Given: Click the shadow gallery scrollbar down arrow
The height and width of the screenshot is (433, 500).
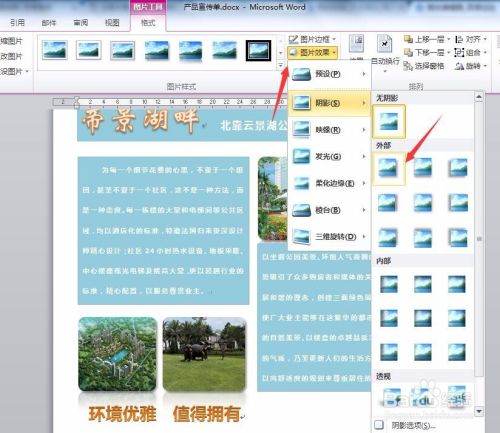Looking at the screenshot, I should (x=479, y=411).
